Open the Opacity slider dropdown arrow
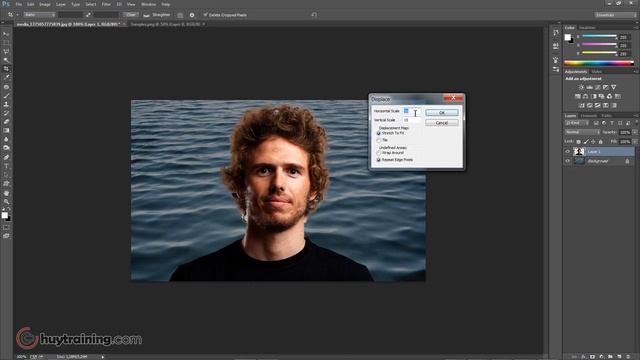The height and width of the screenshot is (360, 640). (635, 132)
